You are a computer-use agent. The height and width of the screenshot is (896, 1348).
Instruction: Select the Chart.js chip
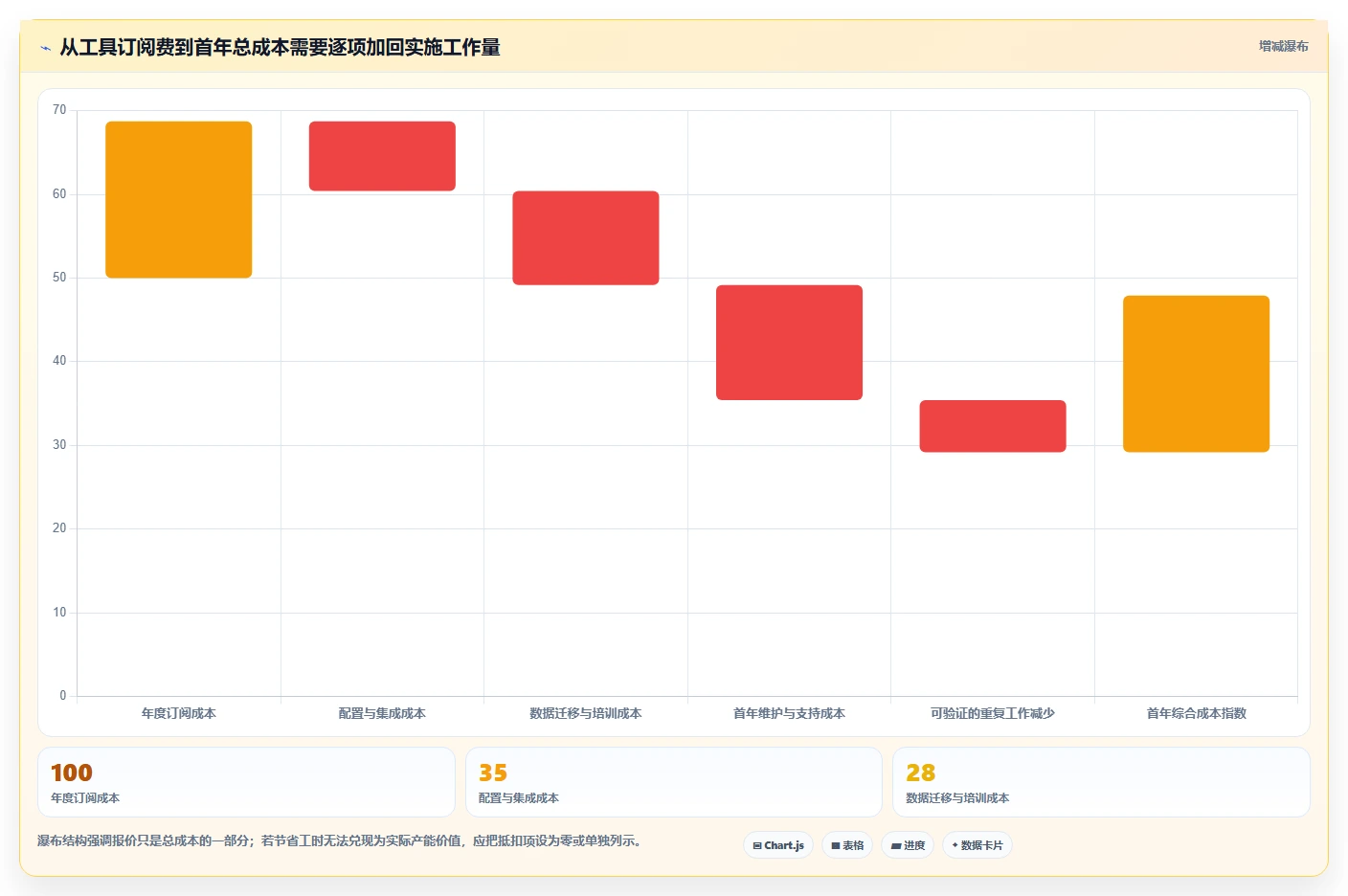click(778, 845)
